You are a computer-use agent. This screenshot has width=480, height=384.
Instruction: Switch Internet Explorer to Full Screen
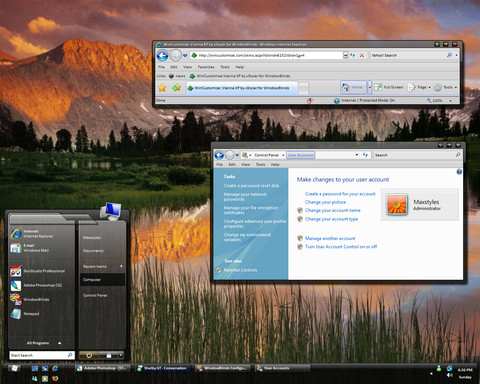click(x=389, y=87)
